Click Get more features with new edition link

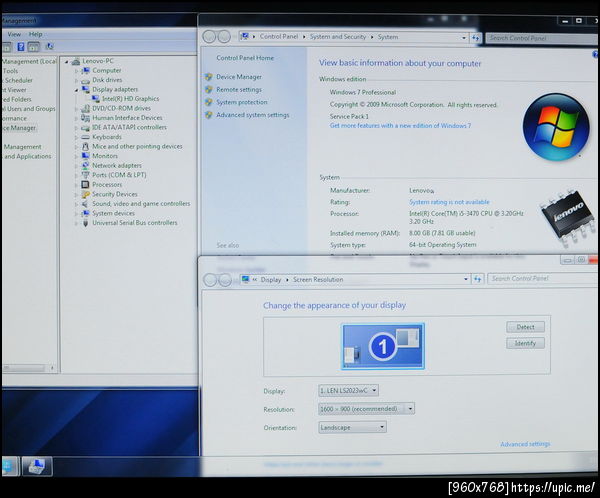coord(400,126)
